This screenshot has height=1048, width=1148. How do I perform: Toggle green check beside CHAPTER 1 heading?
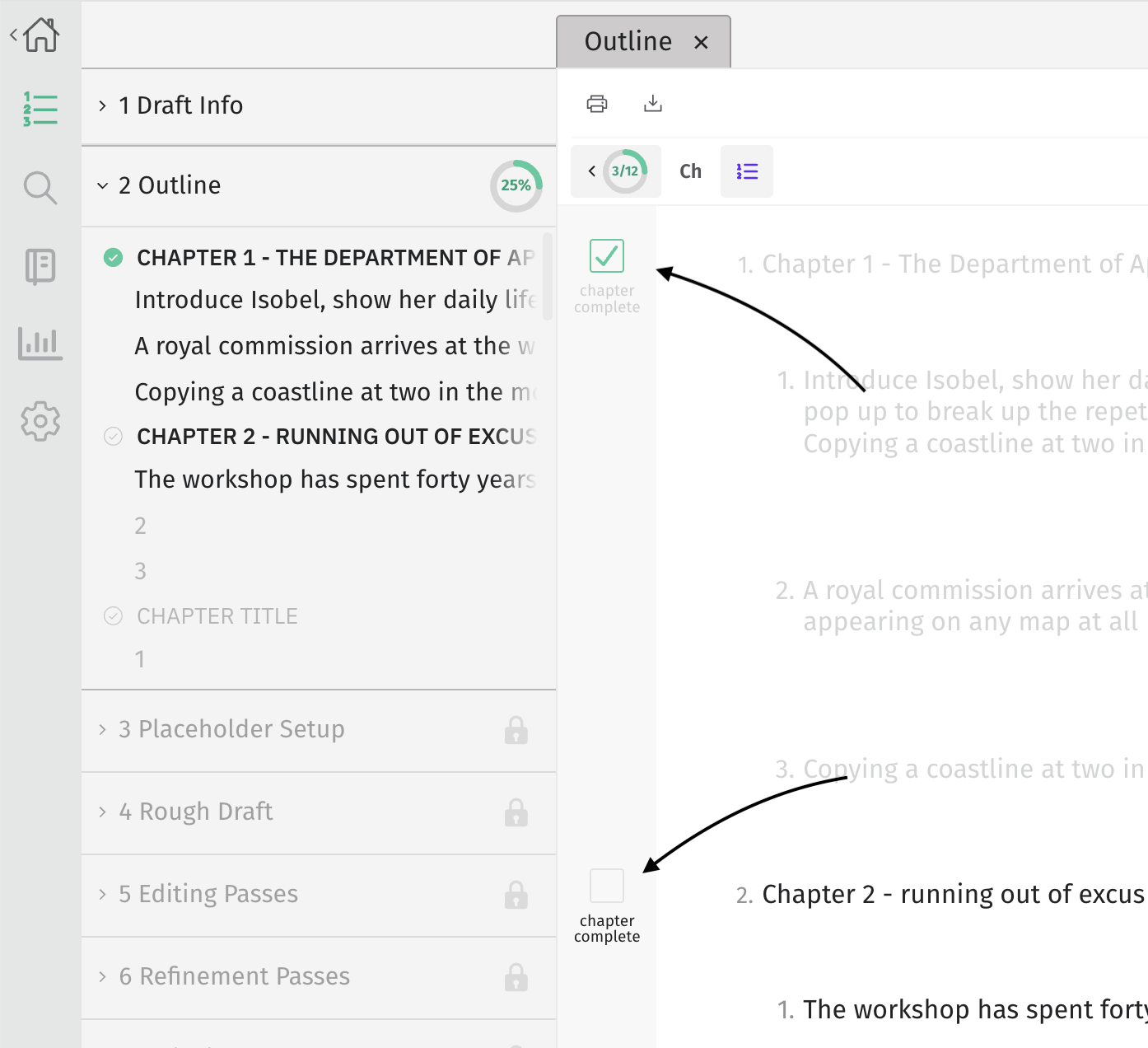click(x=114, y=258)
